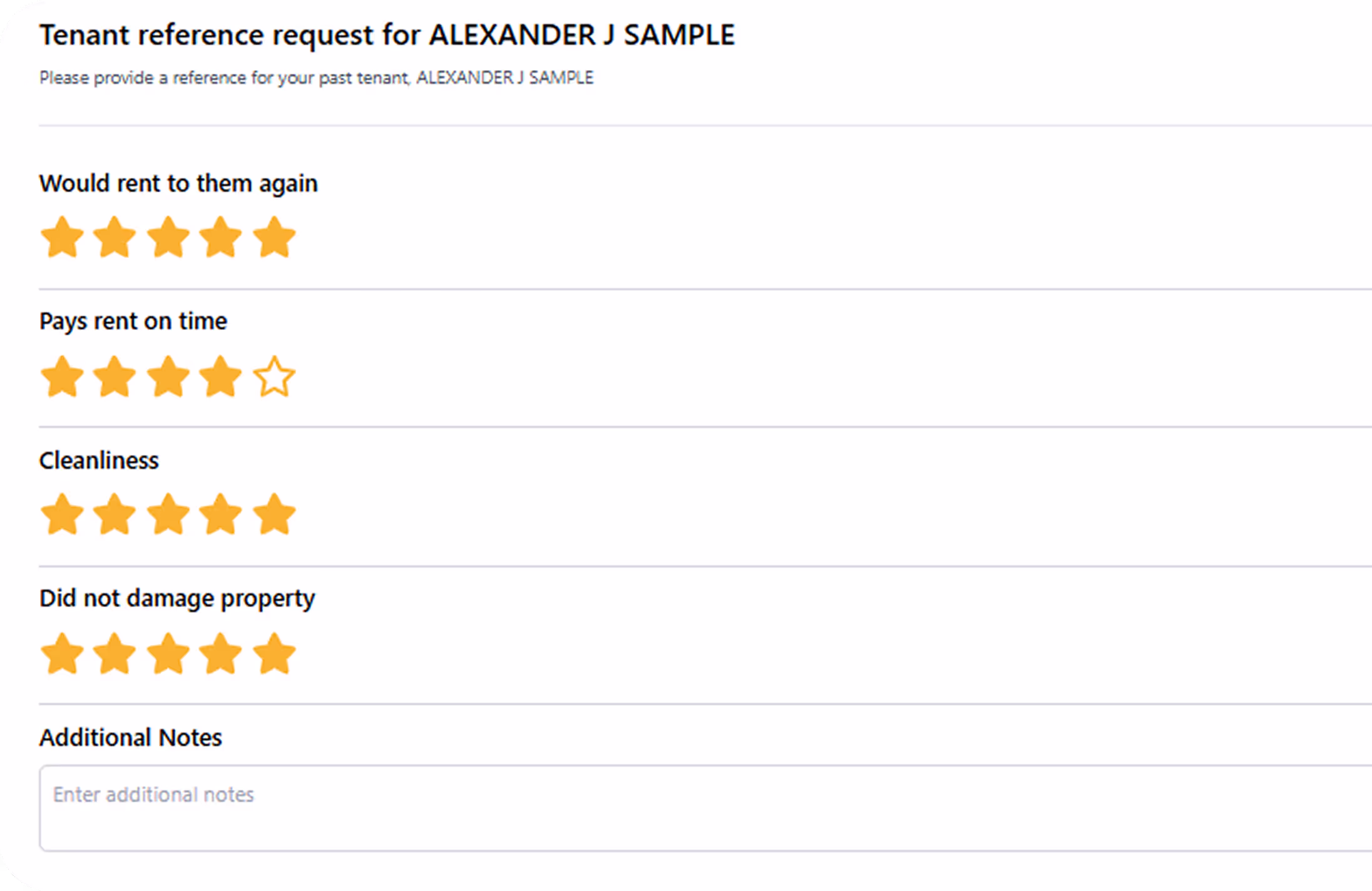The width and height of the screenshot is (1372, 891).
Task: Click third star under 'Pays rent on time'
Action: point(168,377)
